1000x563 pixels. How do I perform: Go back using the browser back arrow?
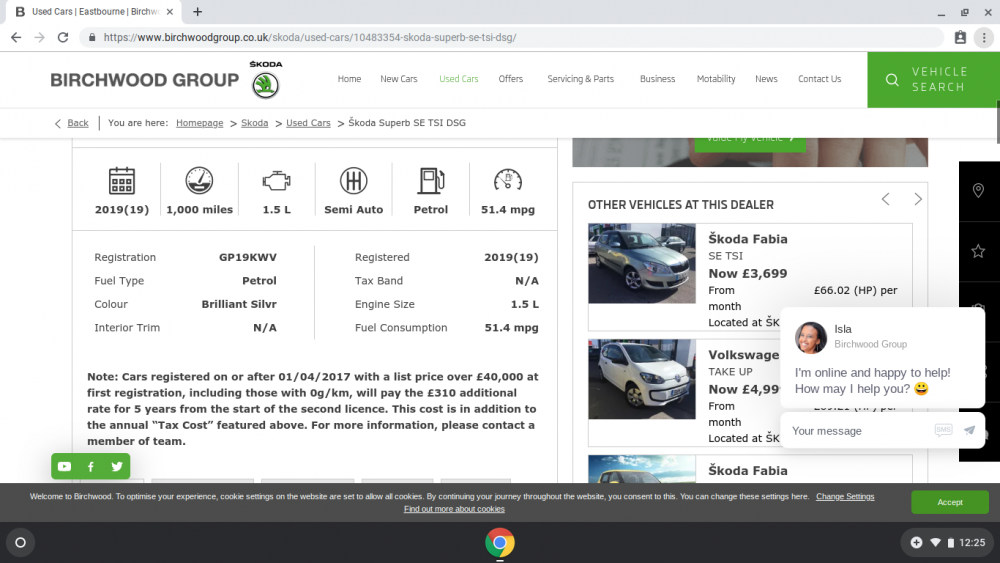(16, 38)
